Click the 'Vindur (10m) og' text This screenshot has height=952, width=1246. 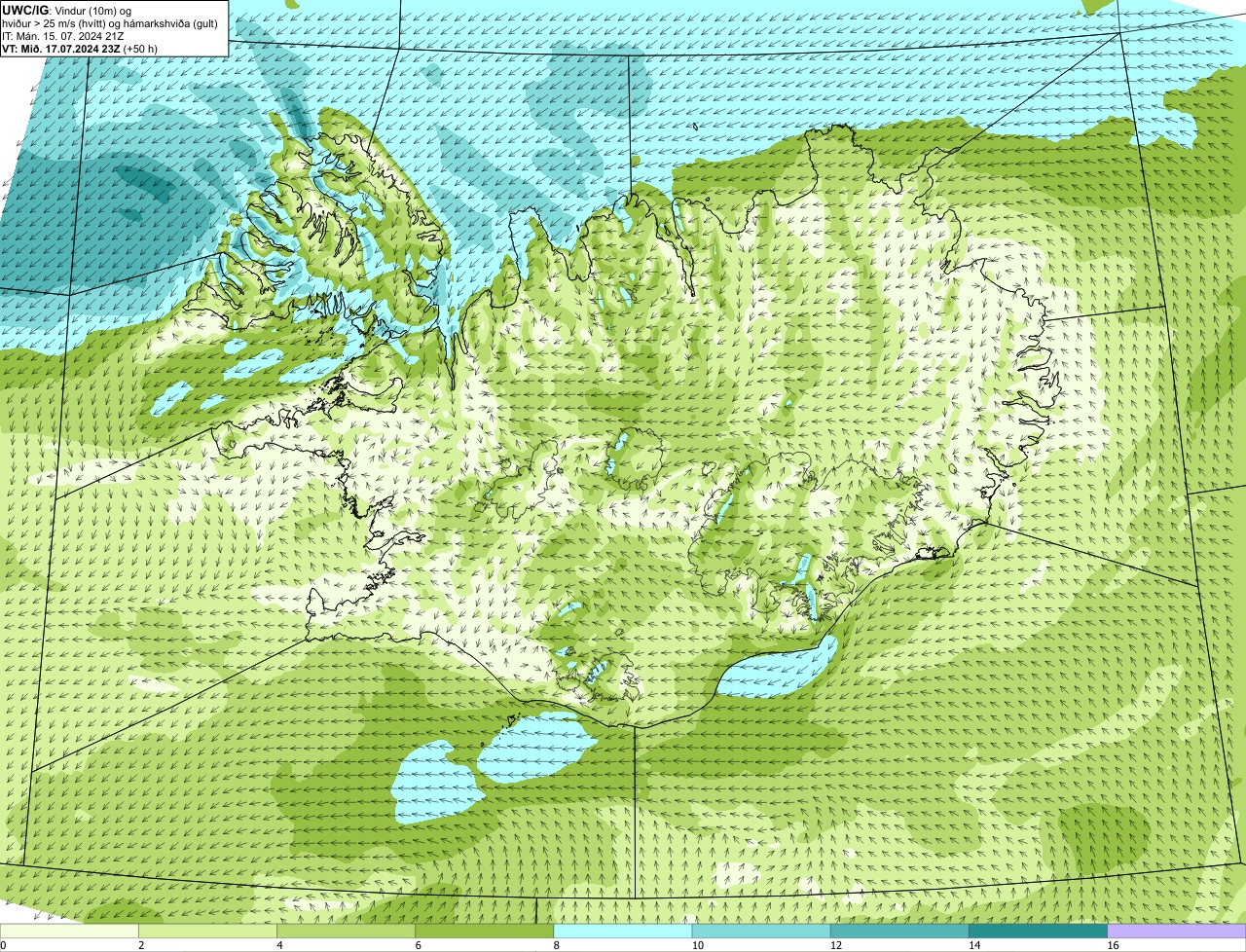tap(92, 11)
